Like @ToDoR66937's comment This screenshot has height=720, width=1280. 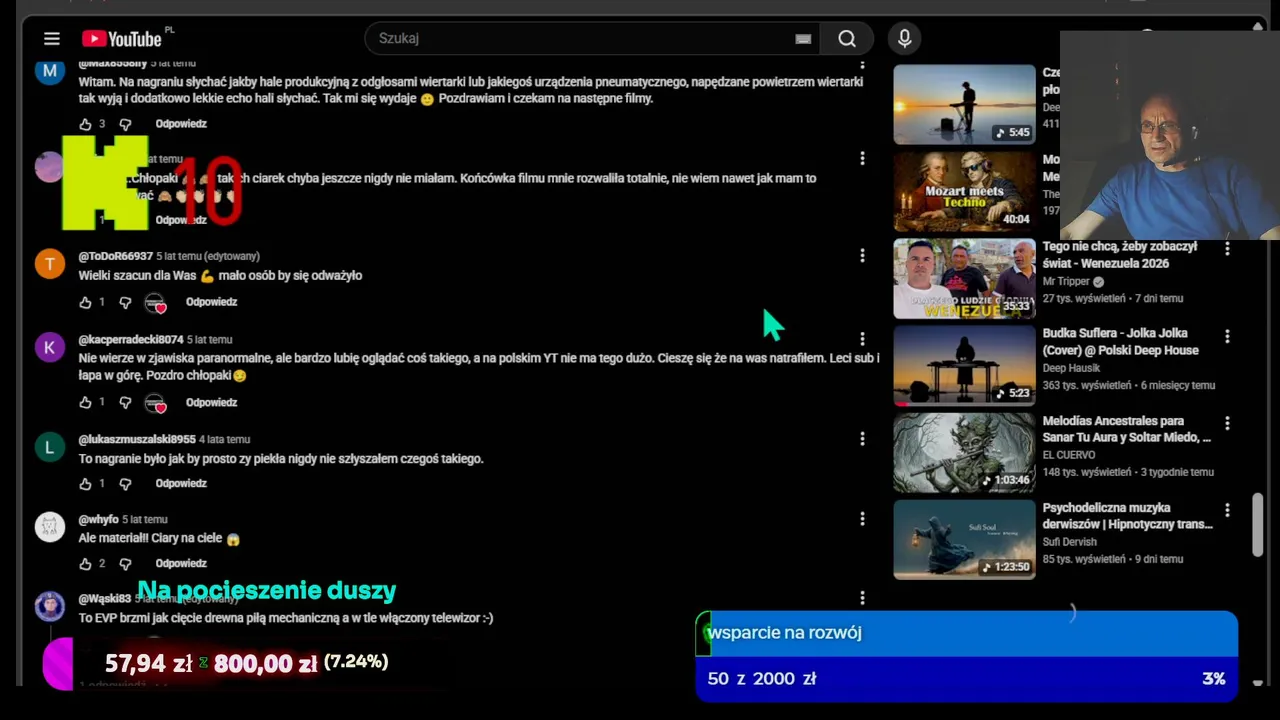click(85, 302)
